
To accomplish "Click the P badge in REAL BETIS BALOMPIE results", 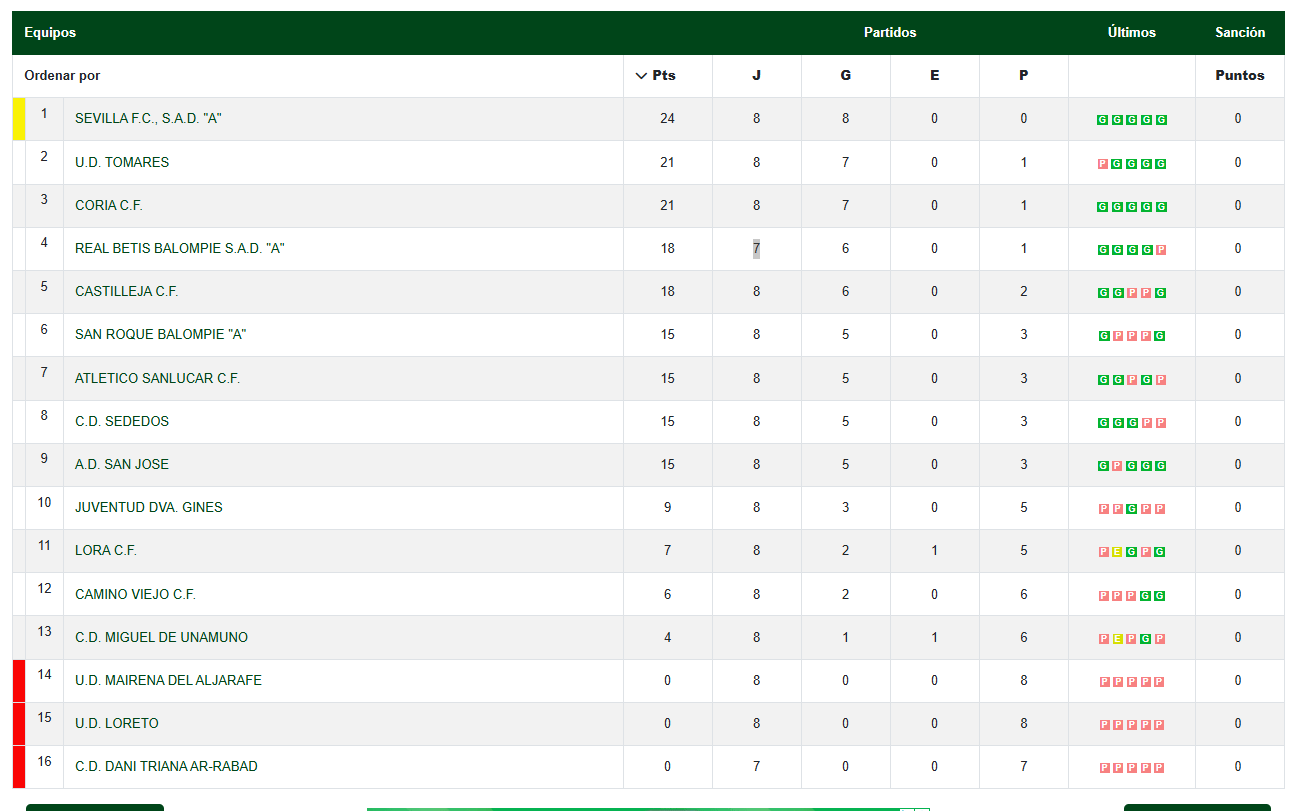I will [x=1161, y=250].
